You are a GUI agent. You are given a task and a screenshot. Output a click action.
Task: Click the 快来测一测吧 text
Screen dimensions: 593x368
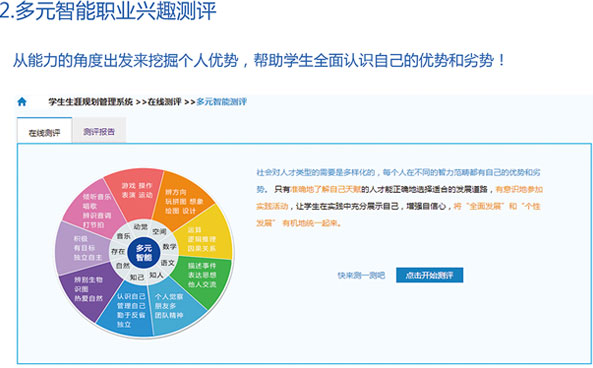tap(361, 275)
